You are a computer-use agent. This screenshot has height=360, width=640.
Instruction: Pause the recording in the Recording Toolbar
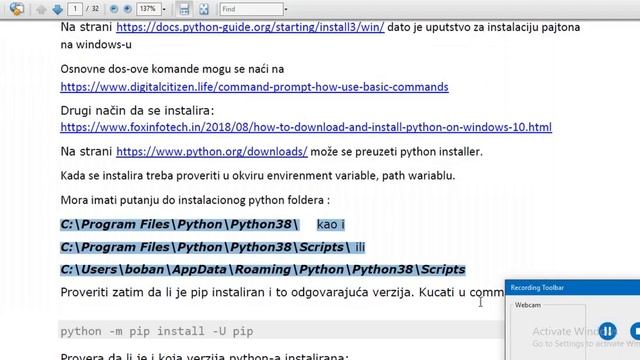[608, 331]
